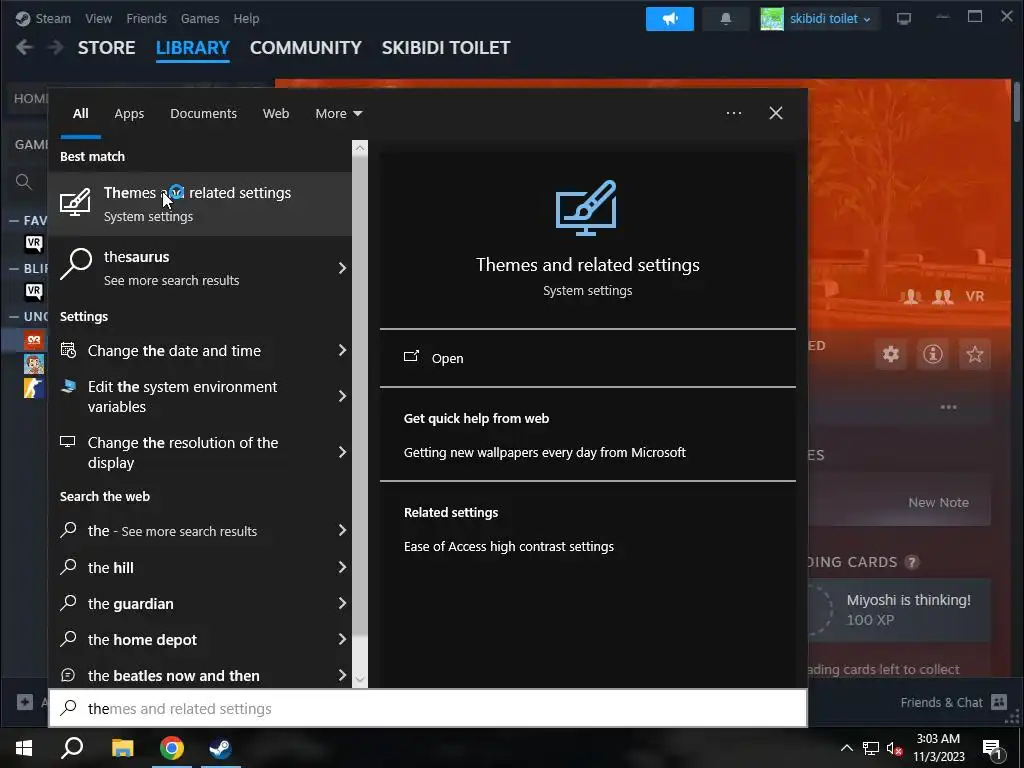Expand the hill web result chevron

pos(342,568)
